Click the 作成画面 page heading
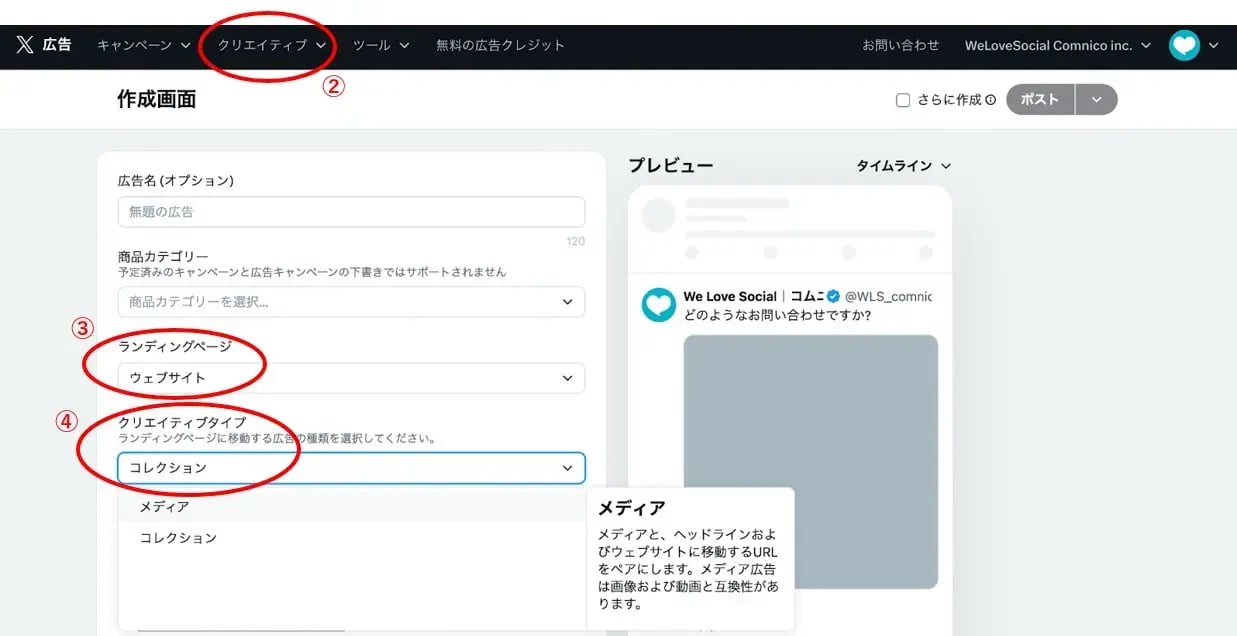 pyautogui.click(x=157, y=99)
